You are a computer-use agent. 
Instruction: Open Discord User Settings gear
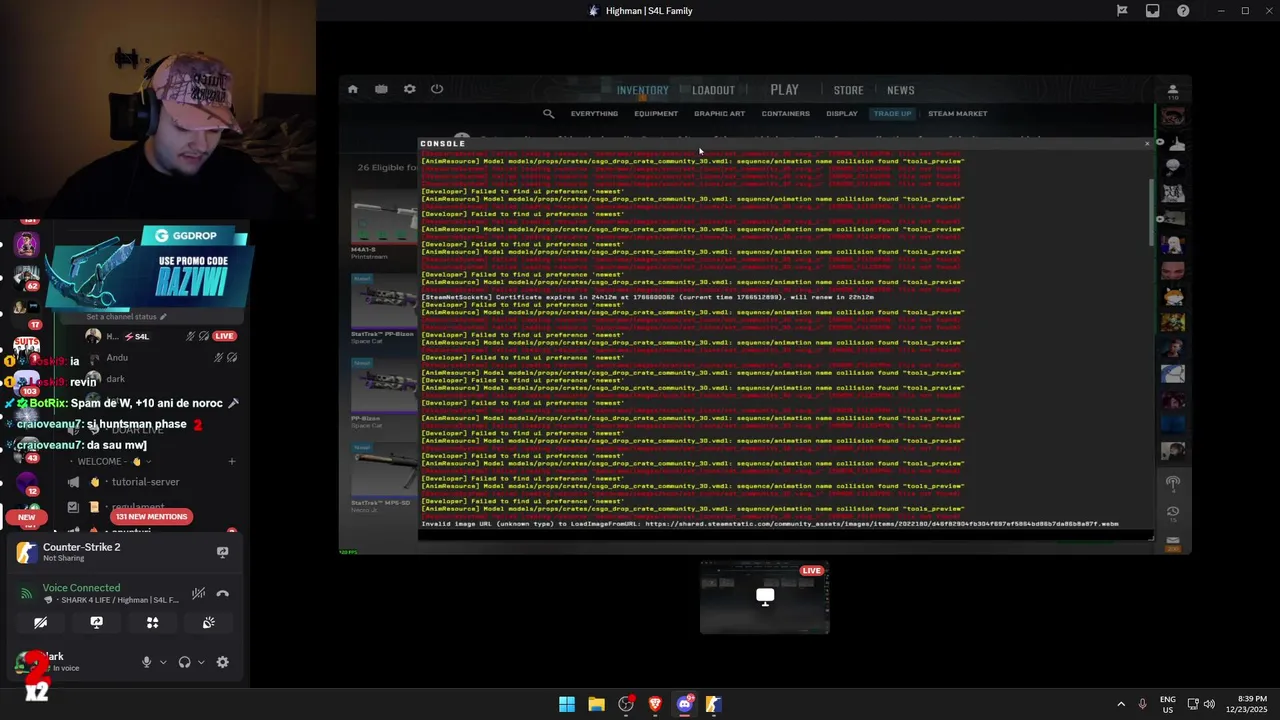pyautogui.click(x=222, y=662)
